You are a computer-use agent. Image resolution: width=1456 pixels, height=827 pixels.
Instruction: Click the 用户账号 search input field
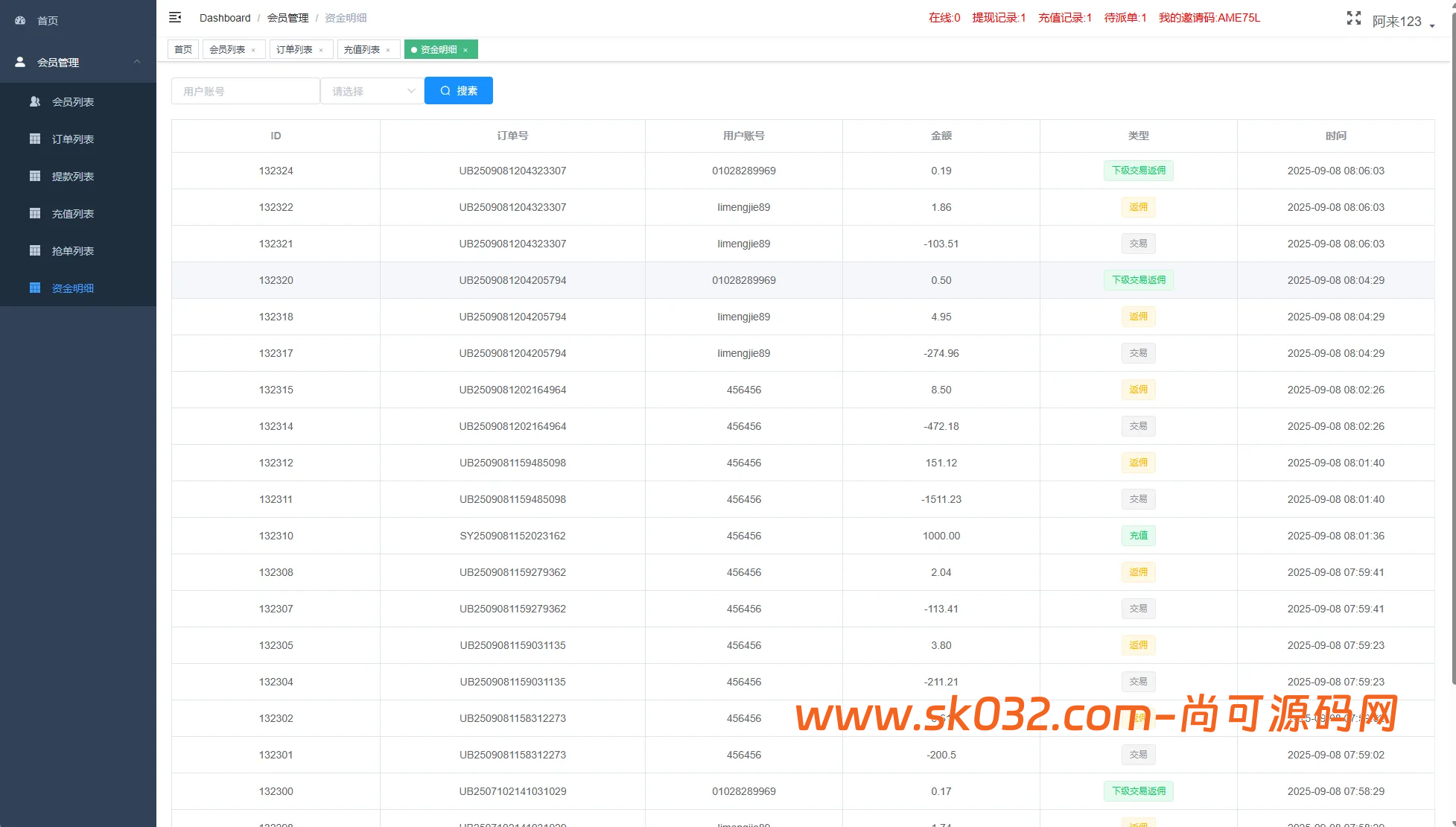coord(245,90)
